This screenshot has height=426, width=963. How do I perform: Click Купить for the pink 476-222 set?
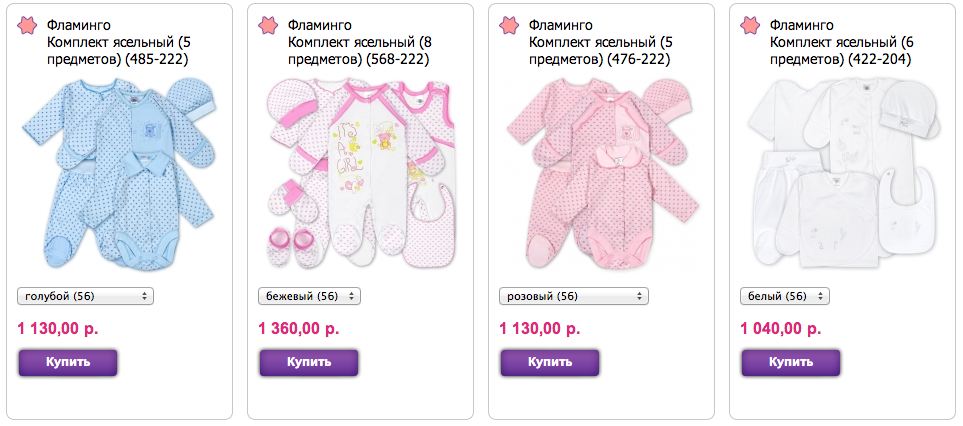549,362
